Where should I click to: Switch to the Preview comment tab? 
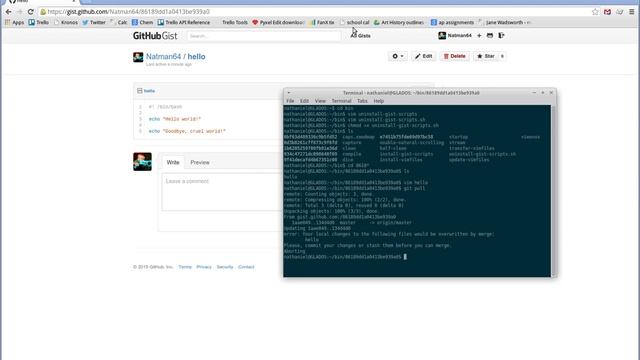click(200, 162)
